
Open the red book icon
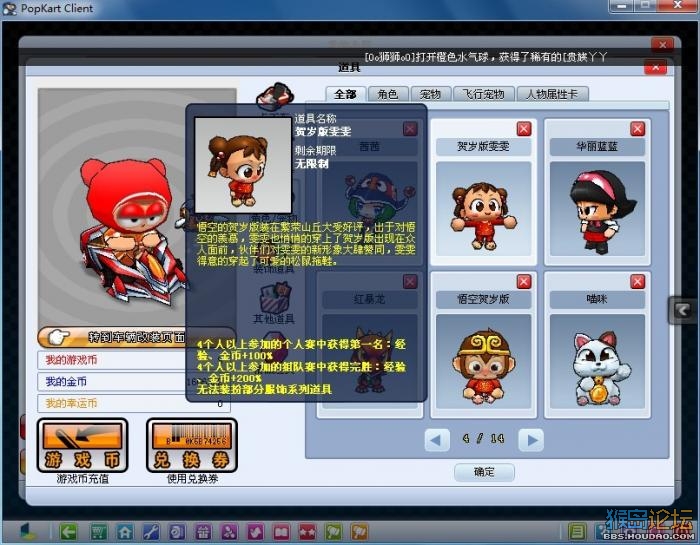coord(281,532)
